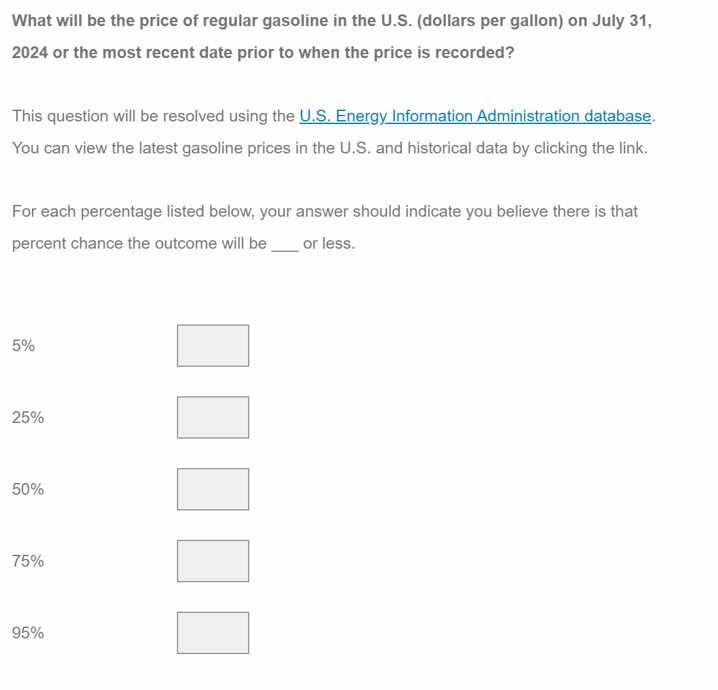
Task: Click the 'percent chance the outcome will be' text
Action: 139,243
